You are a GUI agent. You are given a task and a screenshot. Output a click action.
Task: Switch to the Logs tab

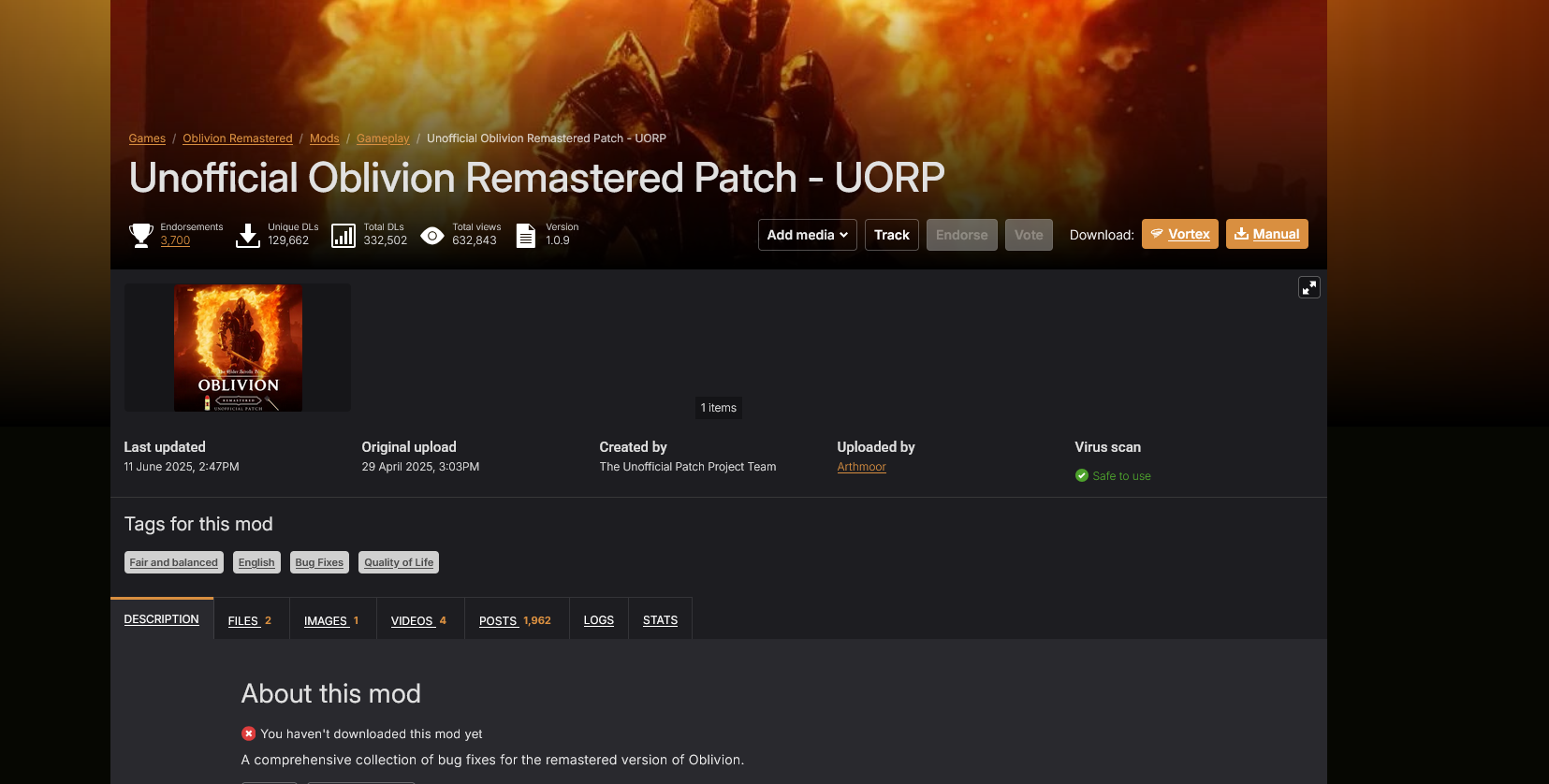[599, 620]
